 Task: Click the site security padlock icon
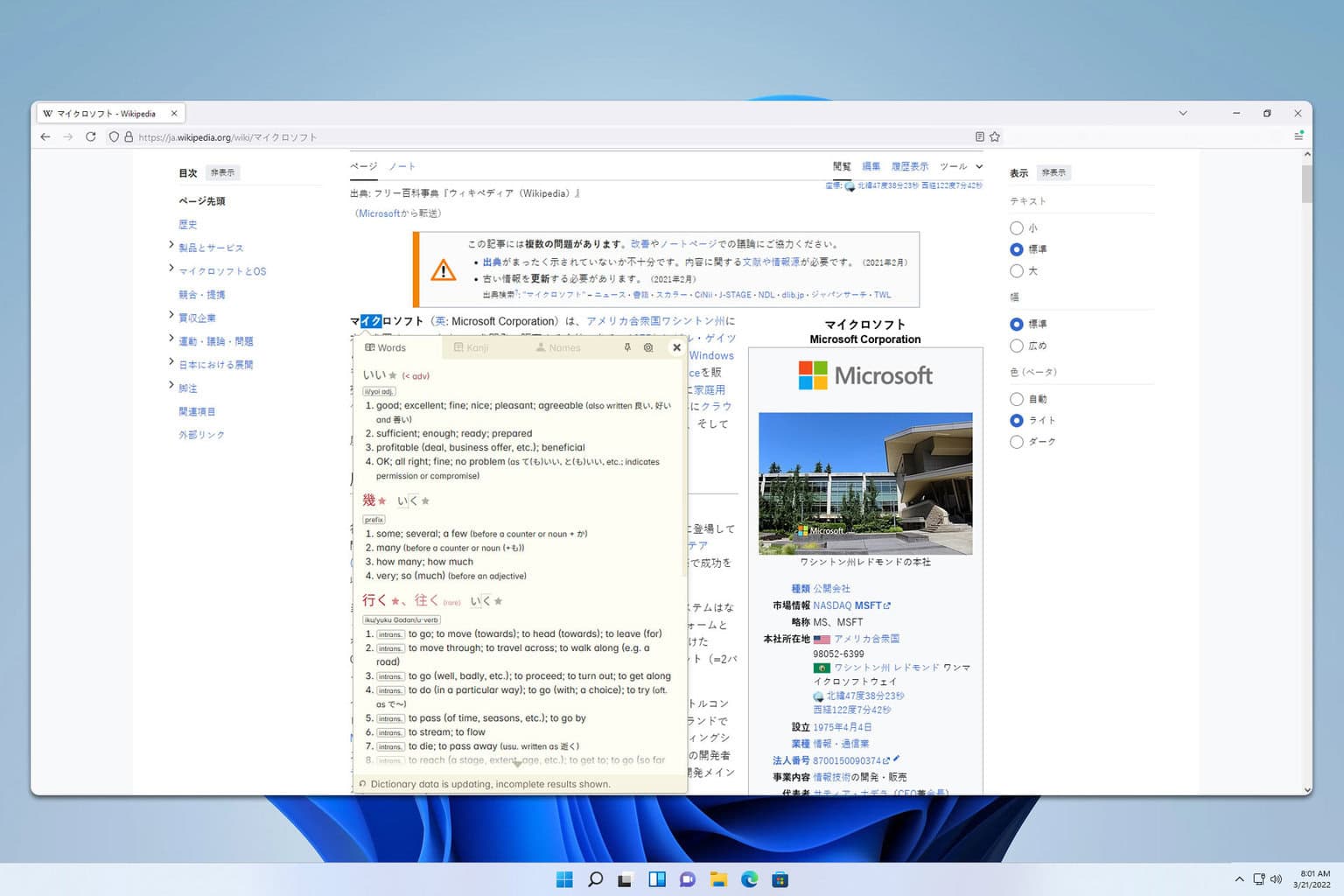129,136
